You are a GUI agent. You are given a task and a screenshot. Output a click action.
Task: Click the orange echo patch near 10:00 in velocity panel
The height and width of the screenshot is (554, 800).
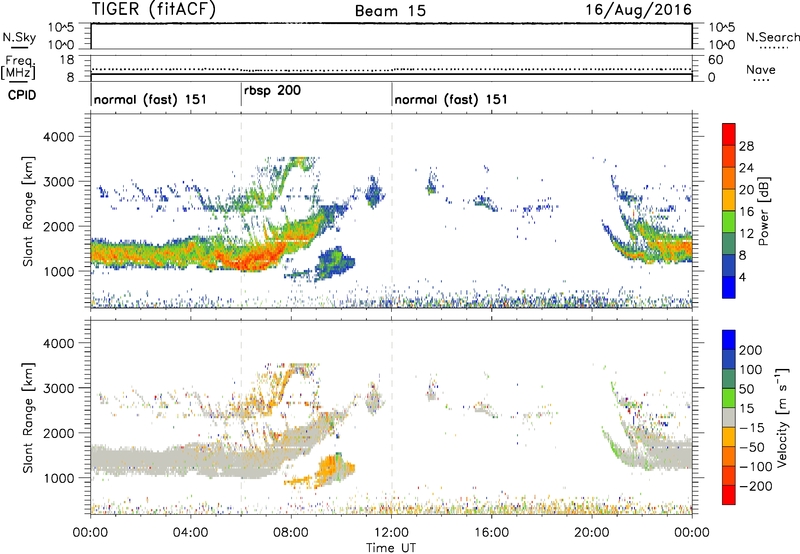pyautogui.click(x=333, y=469)
